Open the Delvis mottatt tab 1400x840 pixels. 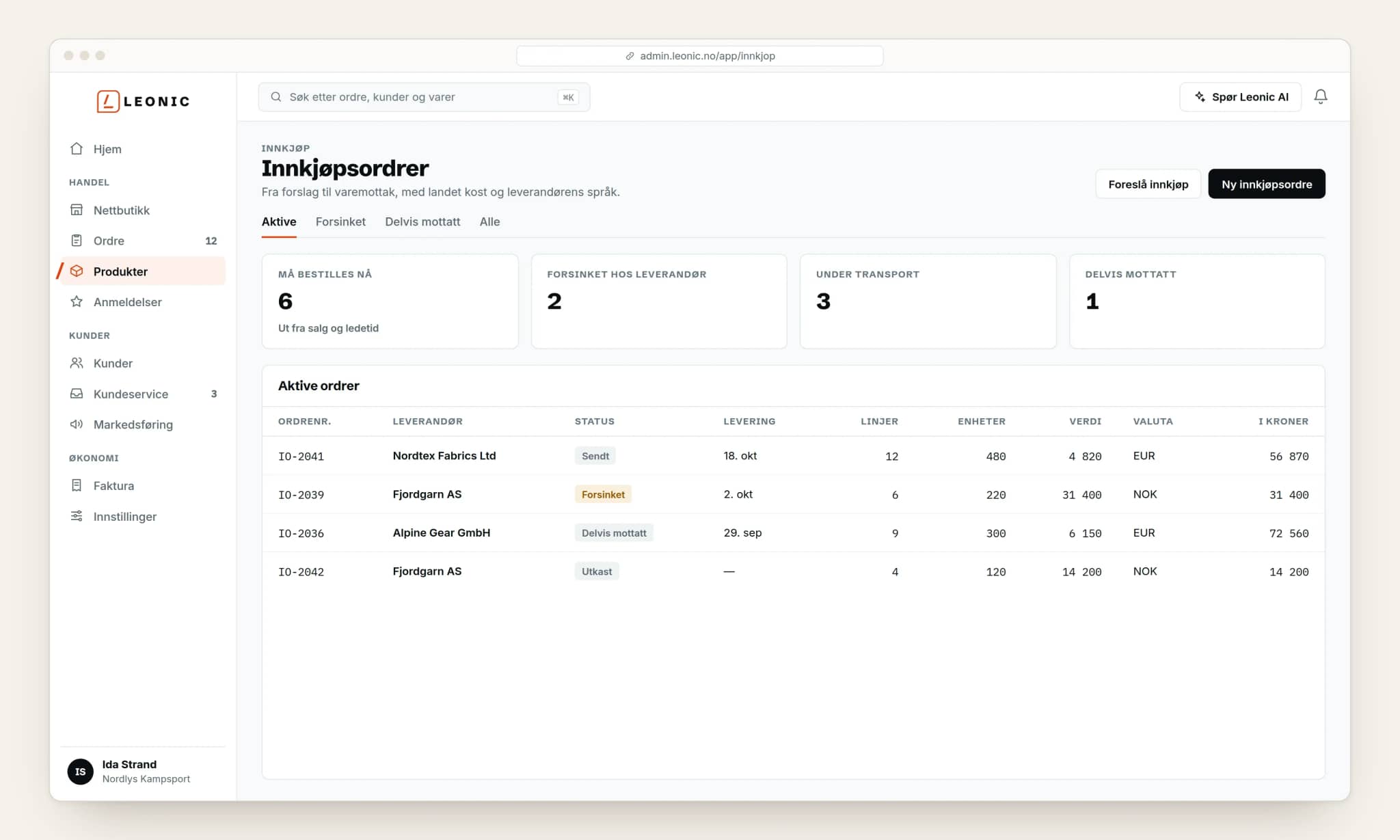(422, 221)
